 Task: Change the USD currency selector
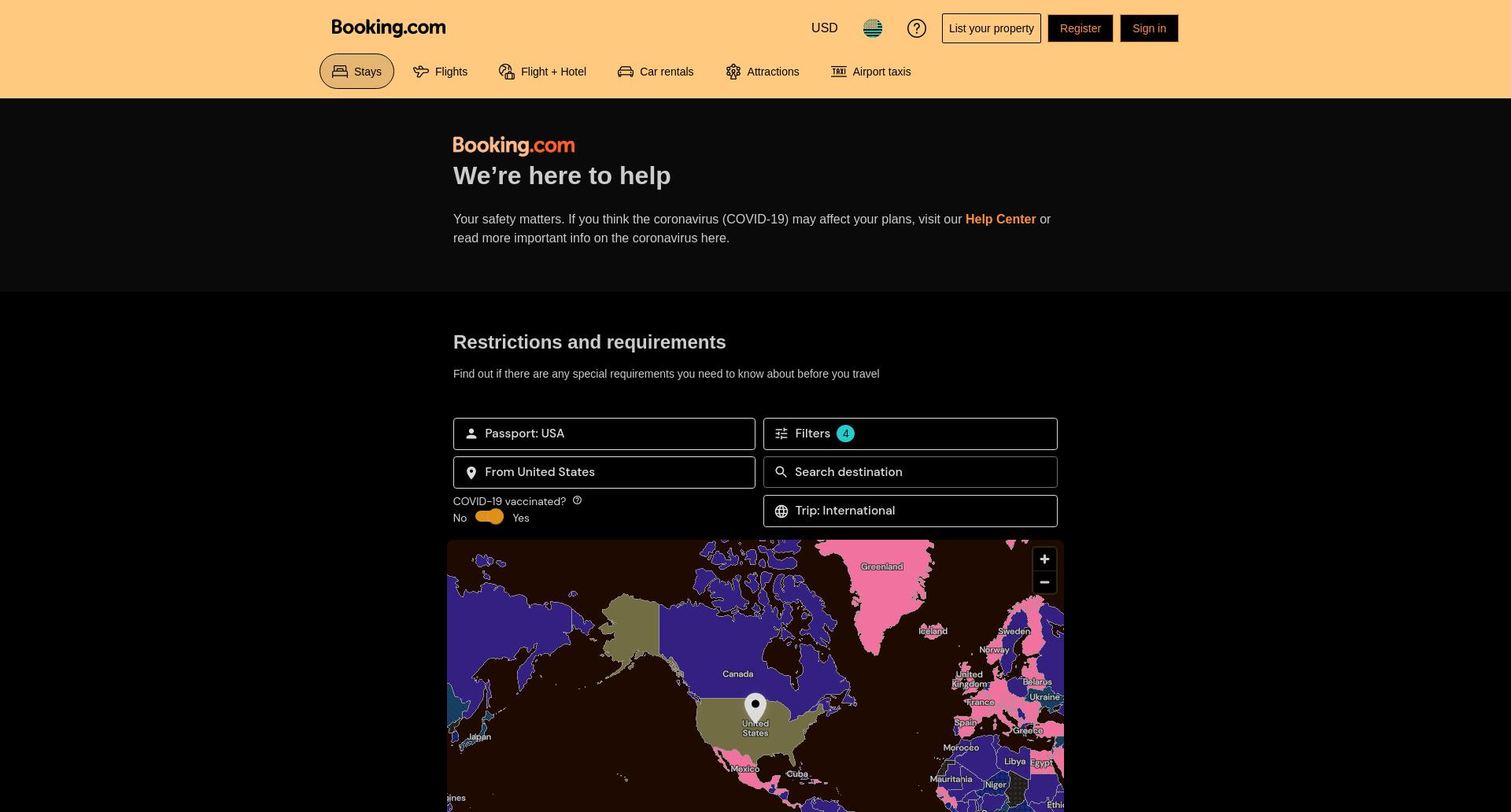click(824, 28)
